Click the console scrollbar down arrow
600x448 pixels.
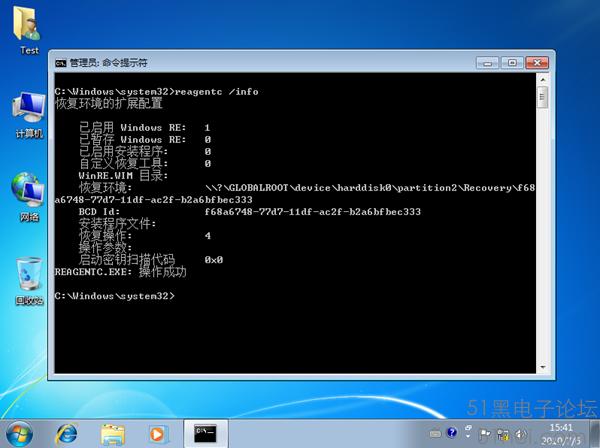pyautogui.click(x=543, y=367)
